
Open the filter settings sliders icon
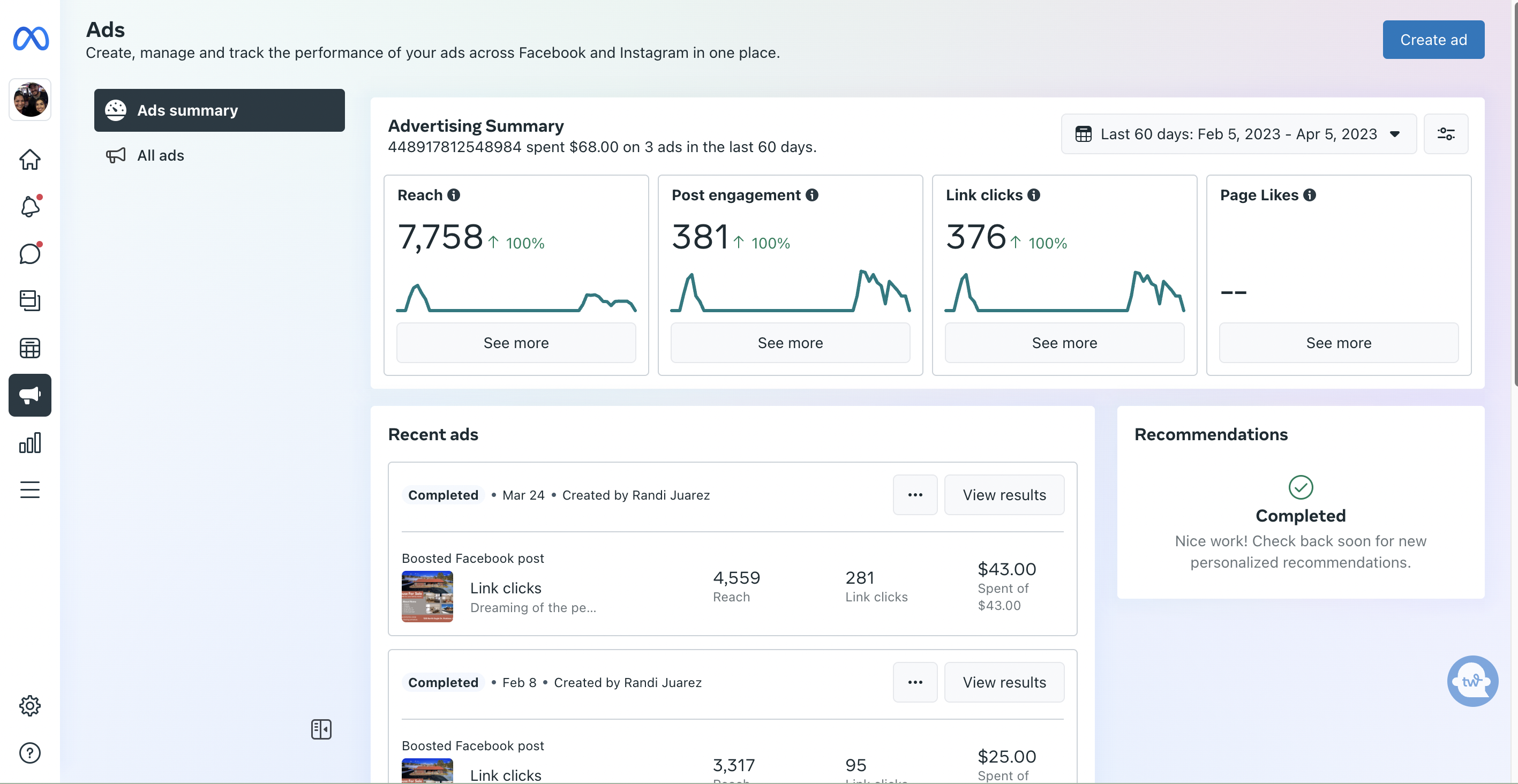(x=1446, y=134)
